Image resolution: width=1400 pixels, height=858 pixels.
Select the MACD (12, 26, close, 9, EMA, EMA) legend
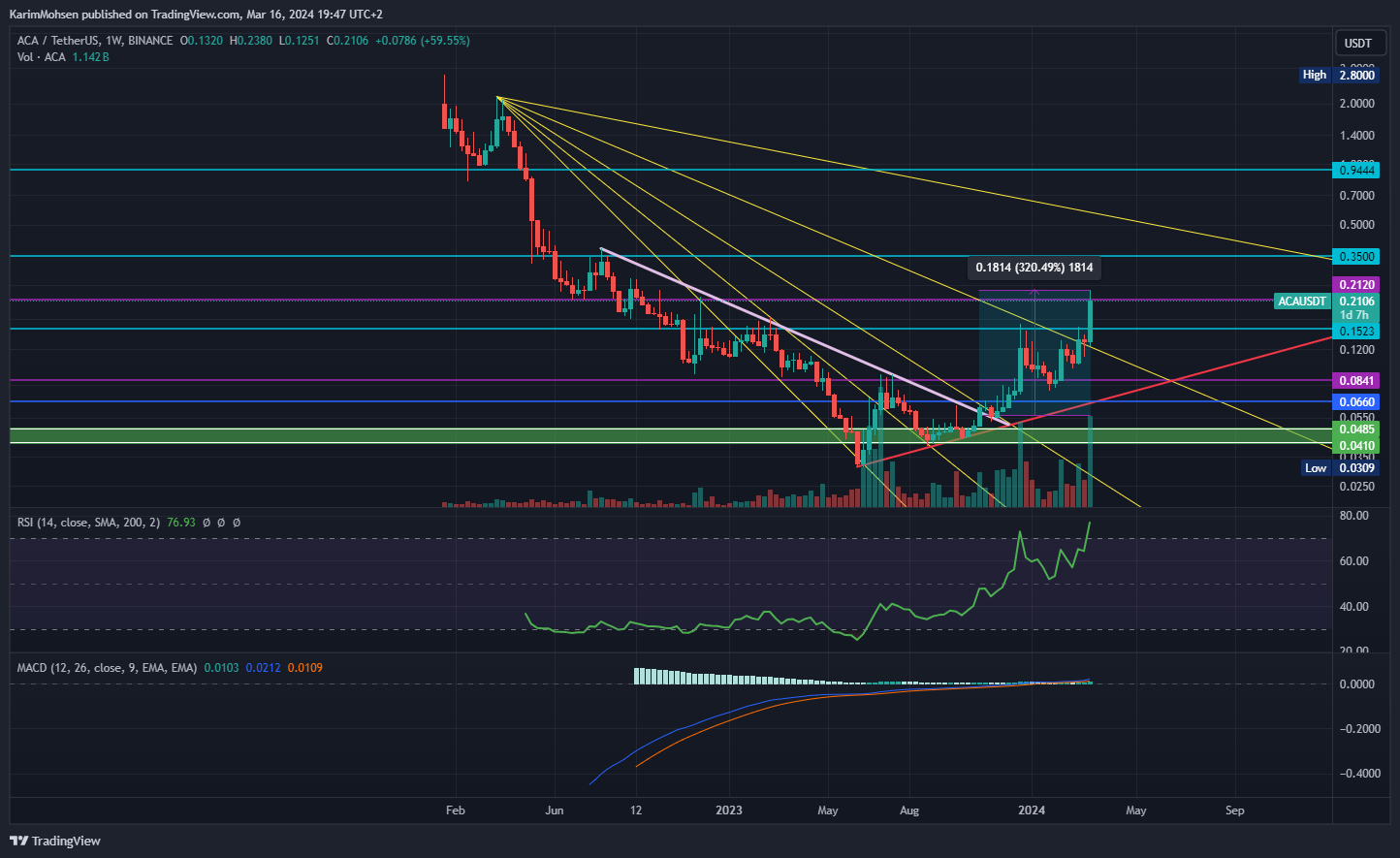pos(107,668)
